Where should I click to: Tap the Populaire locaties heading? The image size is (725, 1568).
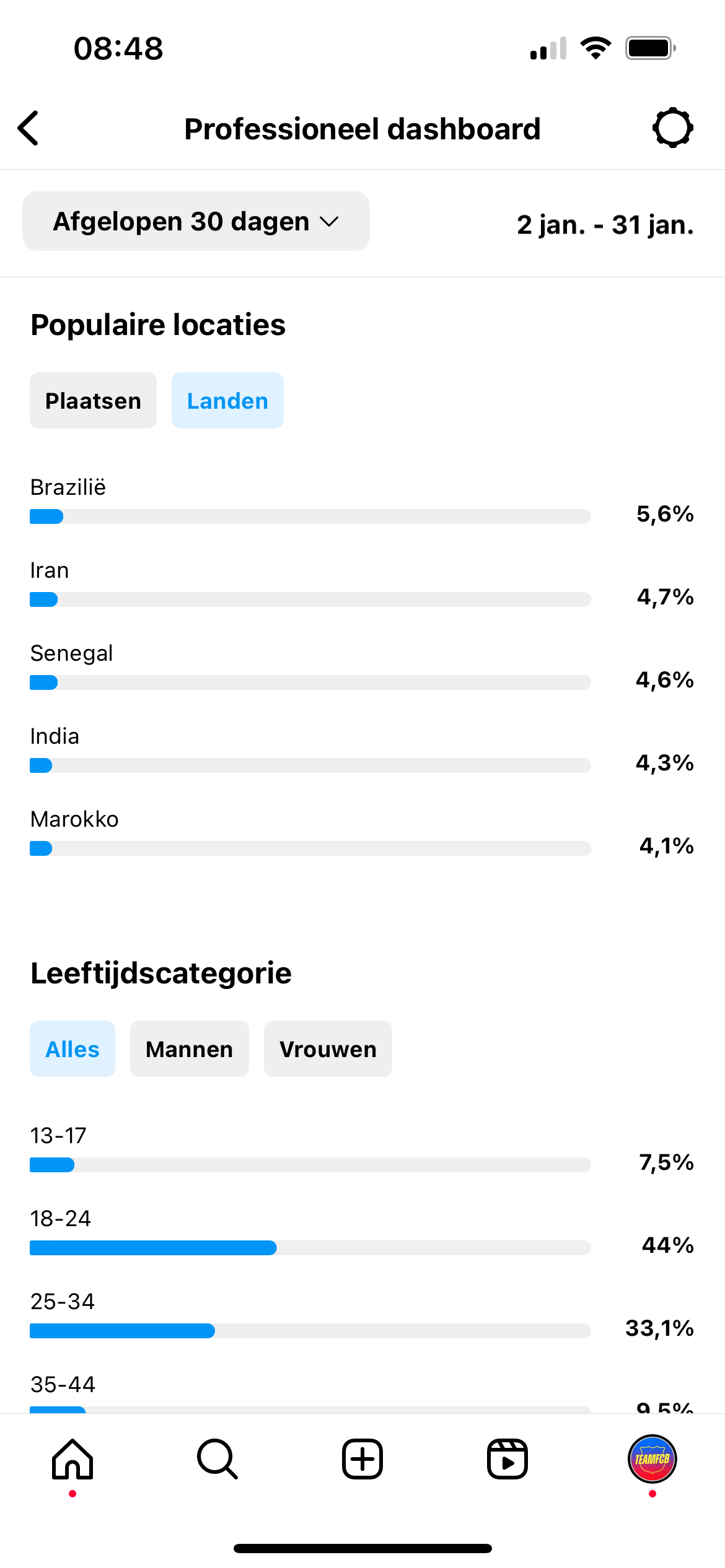pos(158,324)
